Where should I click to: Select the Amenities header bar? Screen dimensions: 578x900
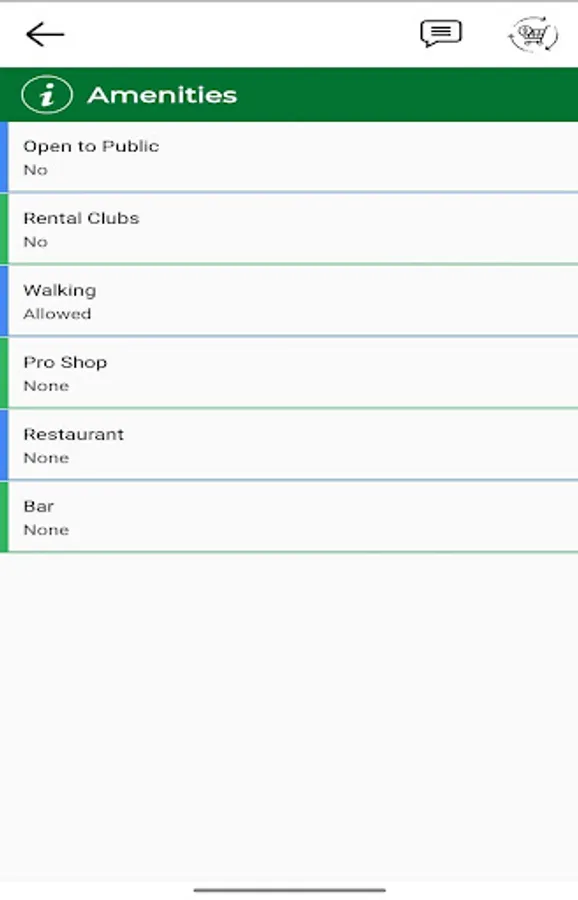point(289,95)
